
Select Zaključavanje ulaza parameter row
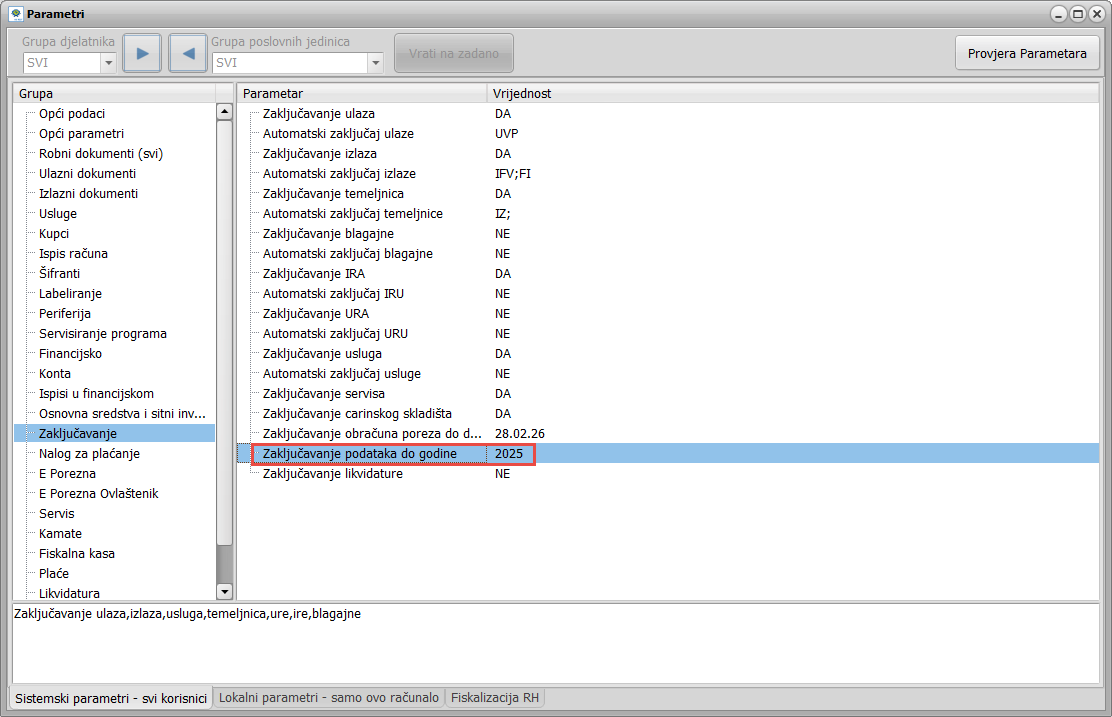pyautogui.click(x=318, y=113)
